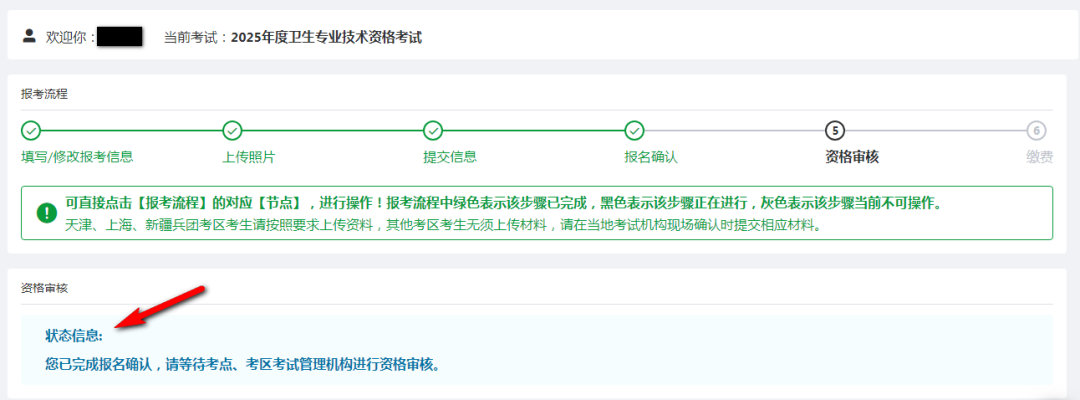This screenshot has width=1080, height=400.
Task: Click the 欢迎你 greeting text
Action: pyautogui.click(x=70, y=37)
